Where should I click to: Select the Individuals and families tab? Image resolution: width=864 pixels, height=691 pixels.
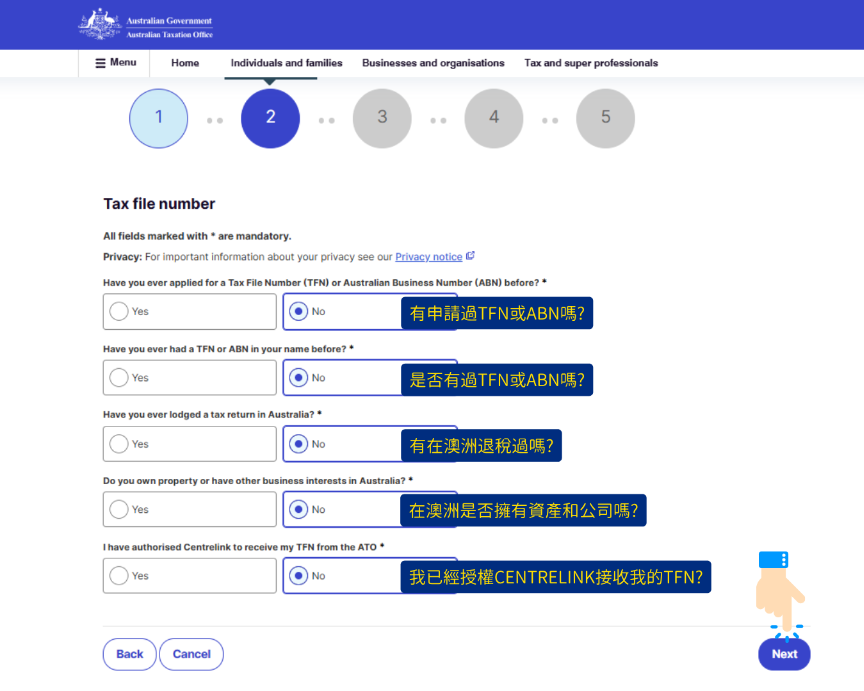(x=286, y=62)
